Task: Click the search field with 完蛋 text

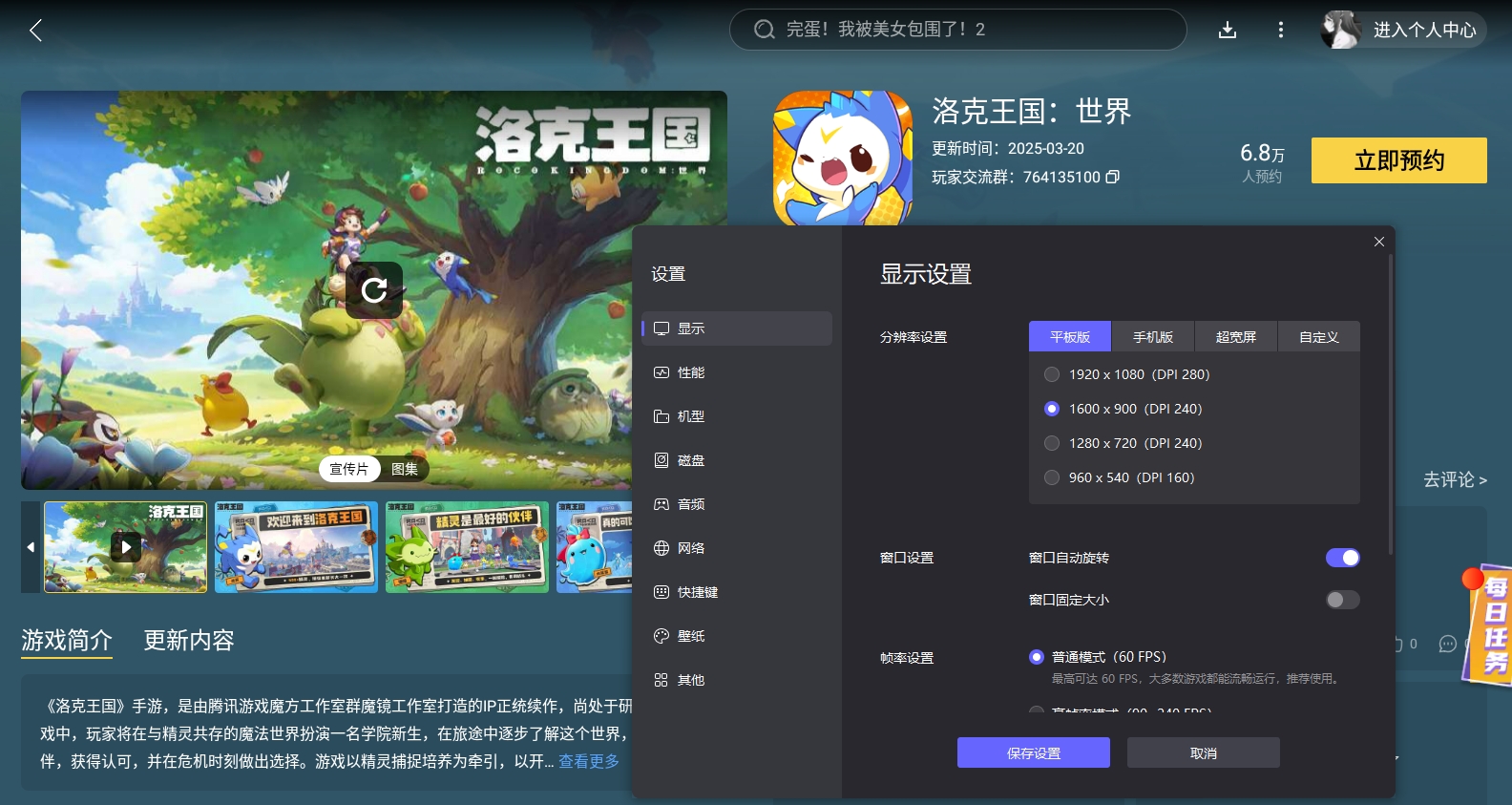Action: [x=958, y=30]
